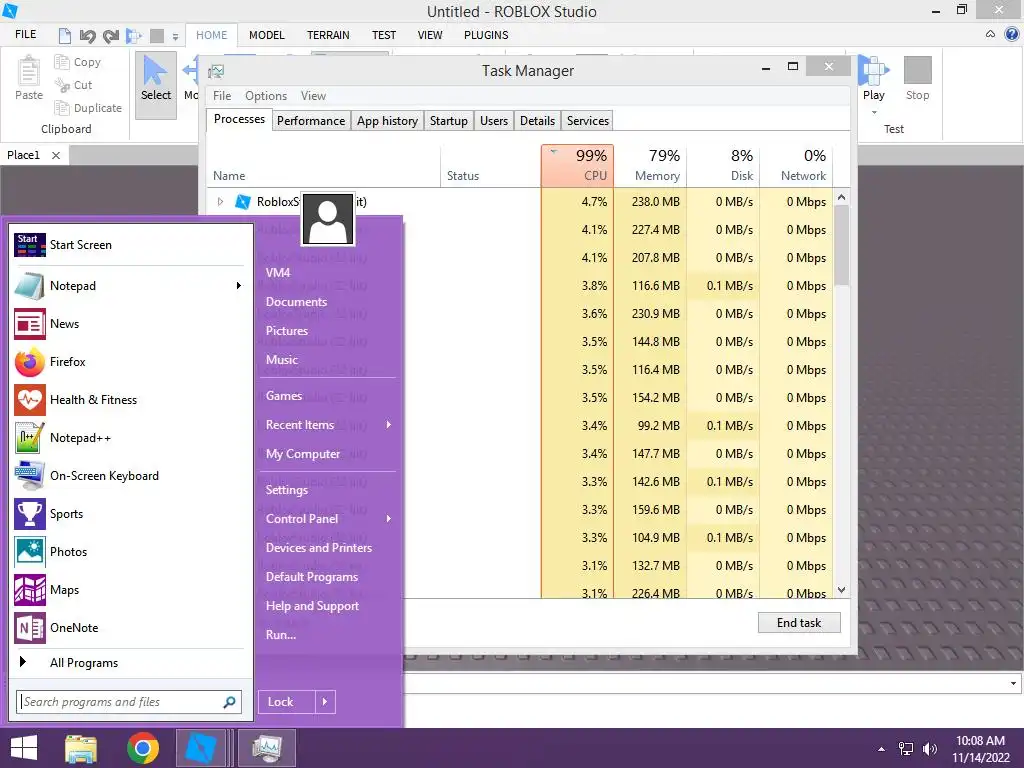Click the user account picture

click(x=328, y=219)
